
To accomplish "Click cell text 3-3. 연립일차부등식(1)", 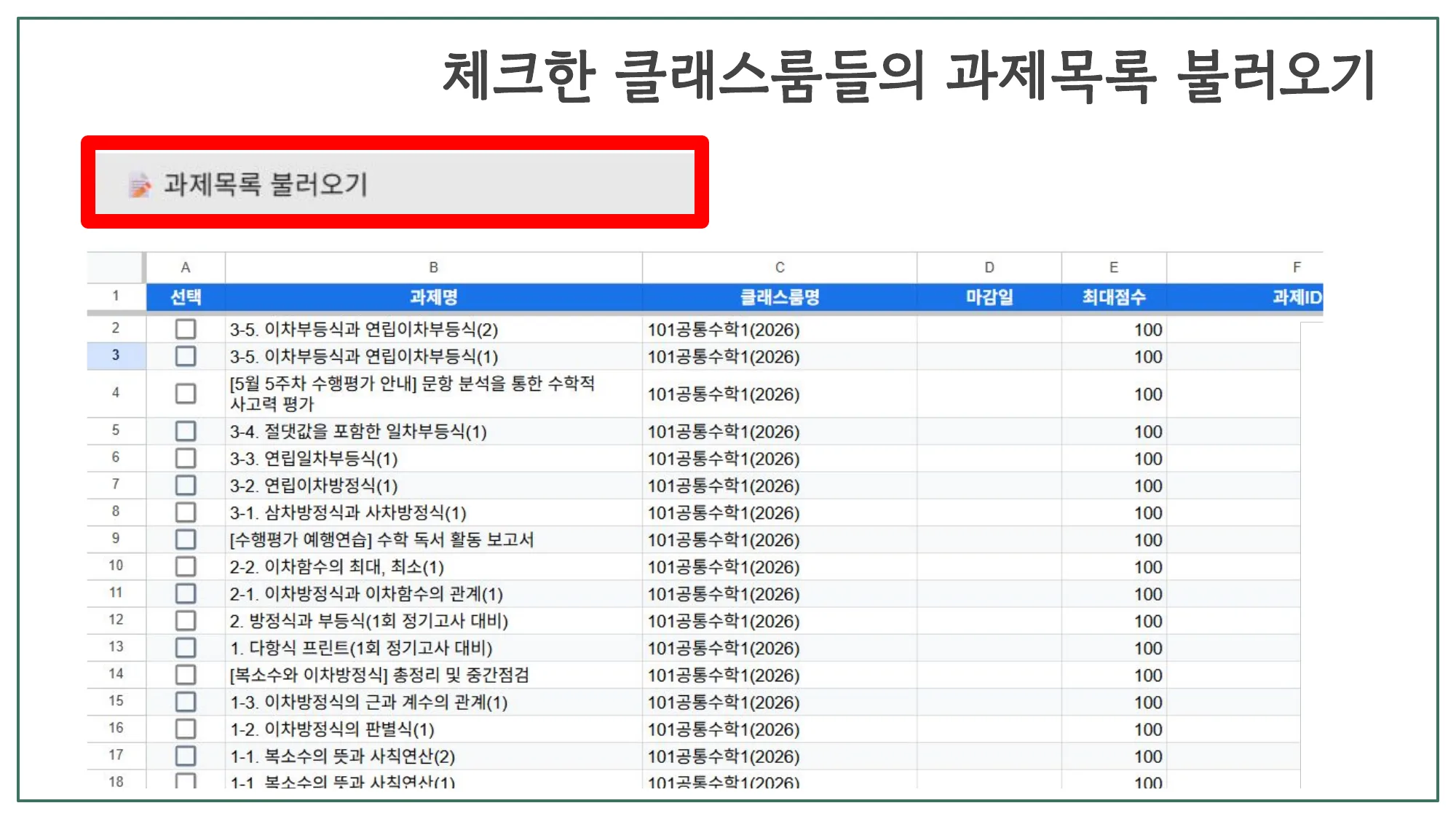I will point(314,459).
